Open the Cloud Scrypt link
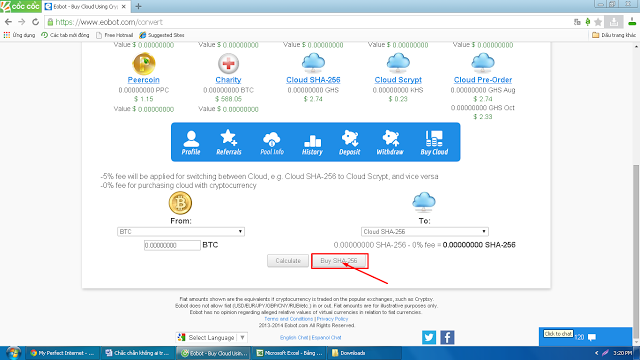The height and width of the screenshot is (360, 640). pos(398,80)
